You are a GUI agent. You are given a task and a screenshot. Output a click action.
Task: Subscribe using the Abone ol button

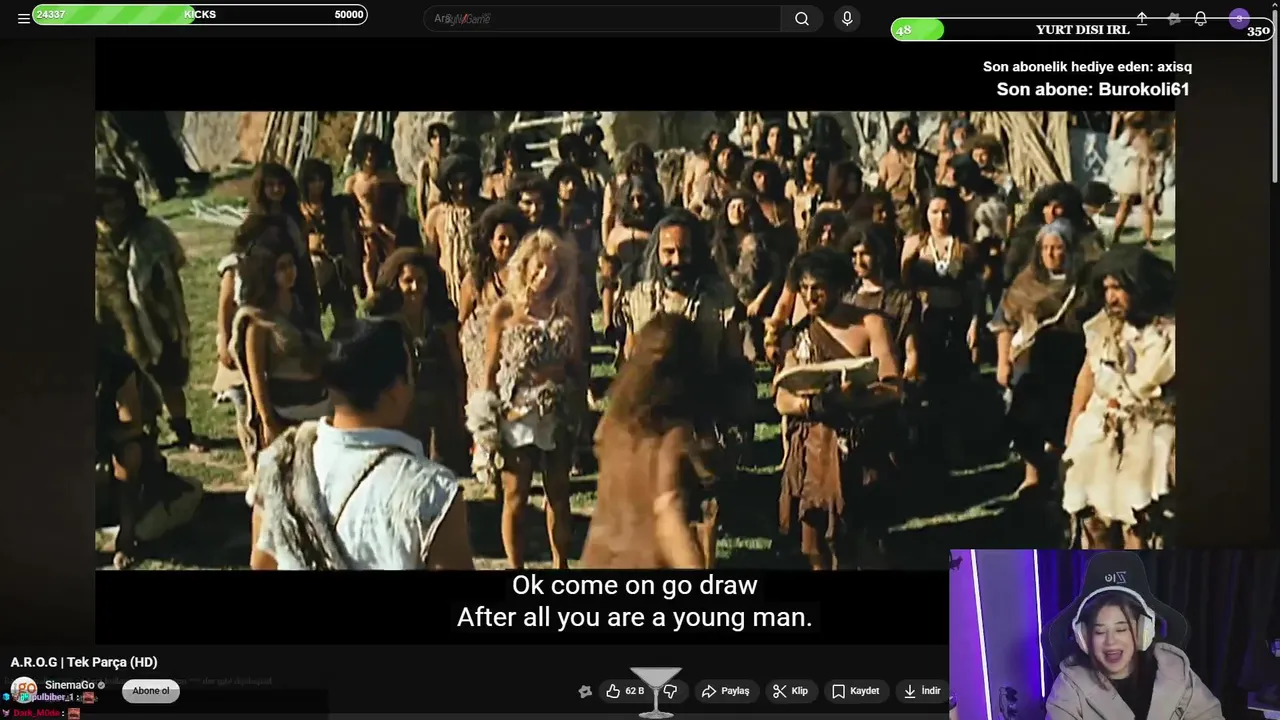[151, 691]
